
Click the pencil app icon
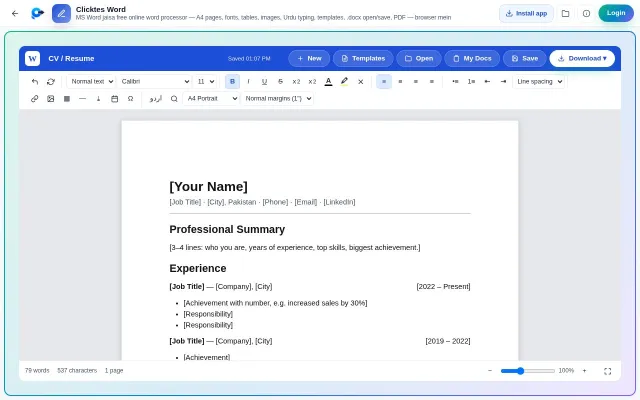pos(61,13)
